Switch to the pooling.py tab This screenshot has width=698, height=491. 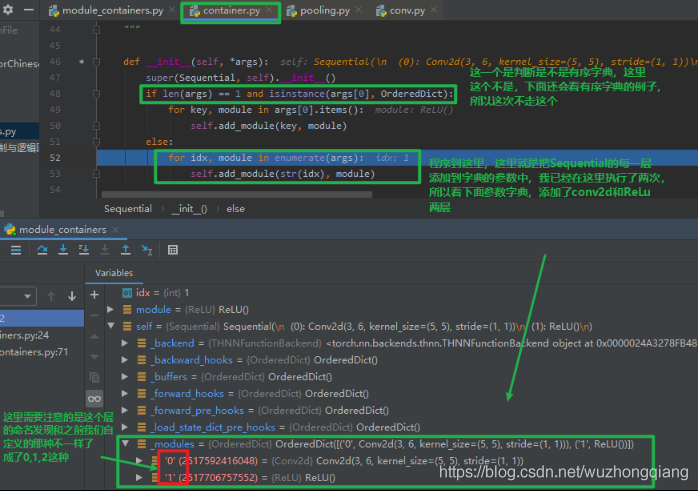(319, 11)
